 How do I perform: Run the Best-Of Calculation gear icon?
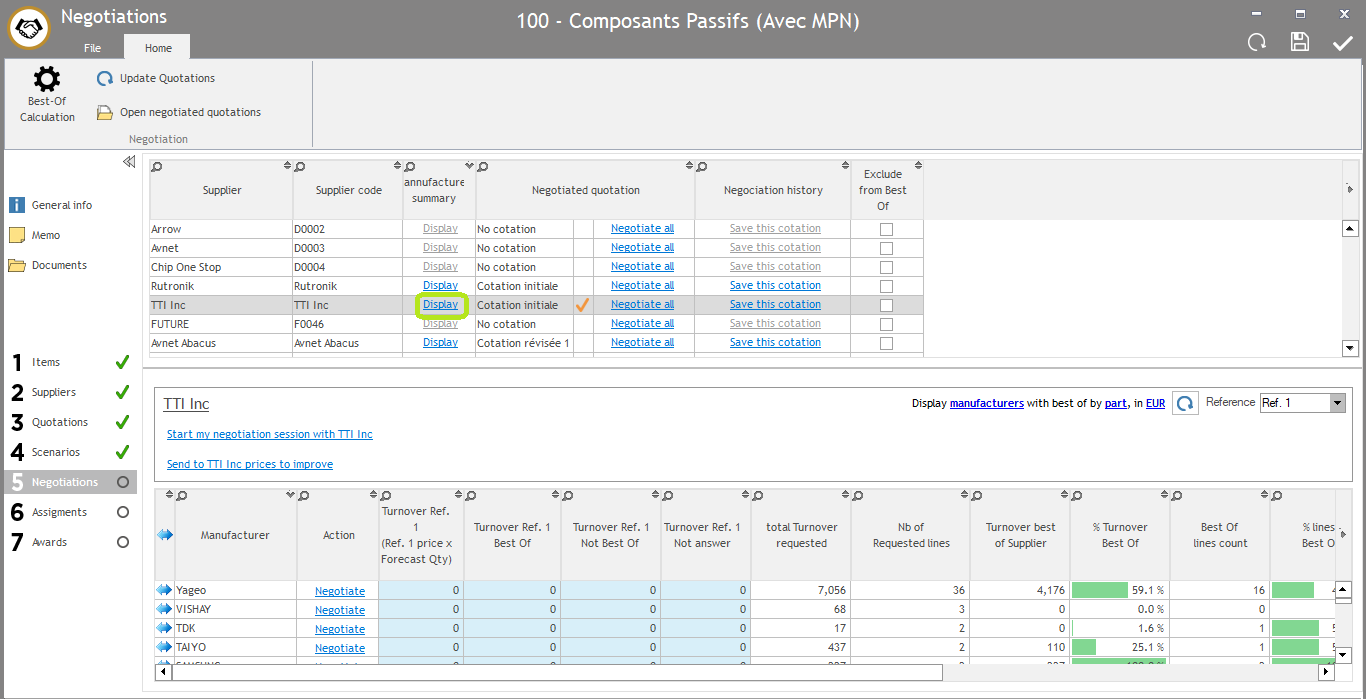47,80
